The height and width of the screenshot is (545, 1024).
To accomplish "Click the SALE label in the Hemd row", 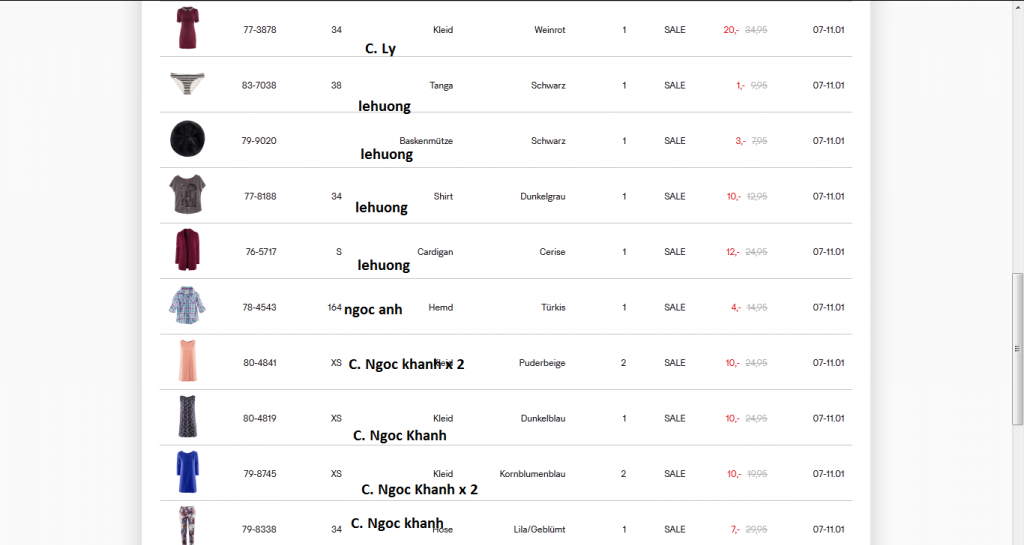I will coord(675,307).
